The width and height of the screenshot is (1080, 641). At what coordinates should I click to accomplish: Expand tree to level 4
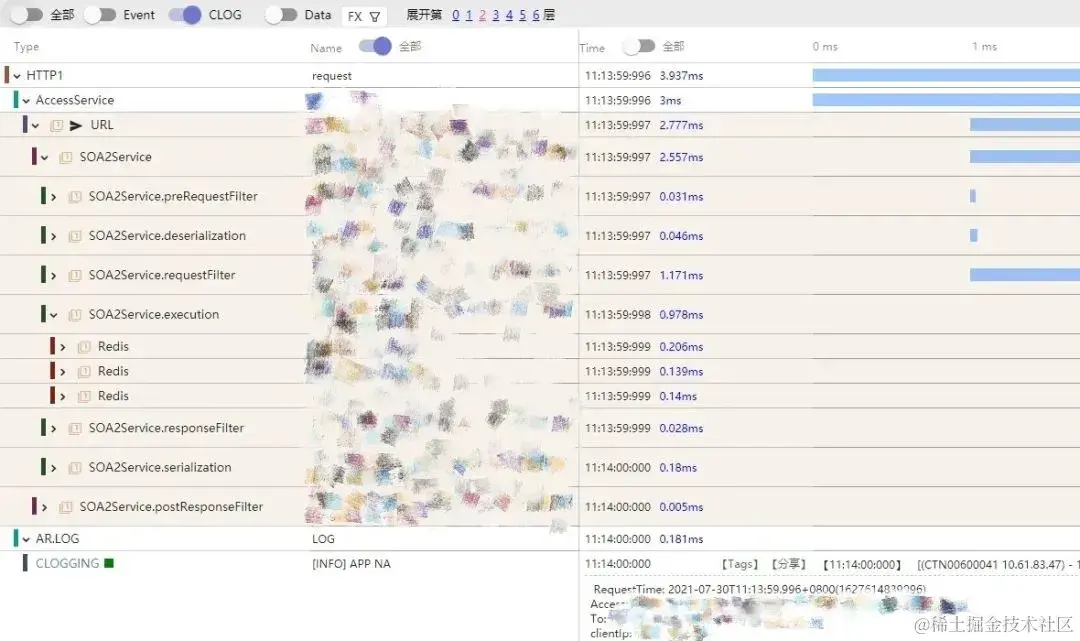(x=509, y=14)
